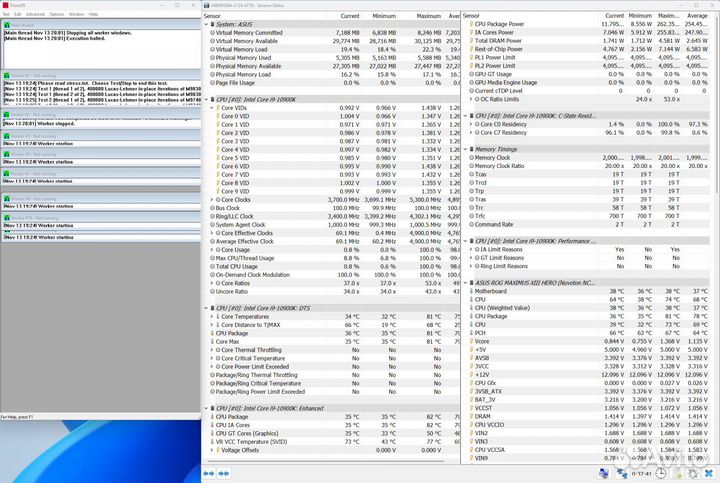This screenshot has width=720, height=483.
Task: Close sensors with blue X icon
Action: [709, 473]
